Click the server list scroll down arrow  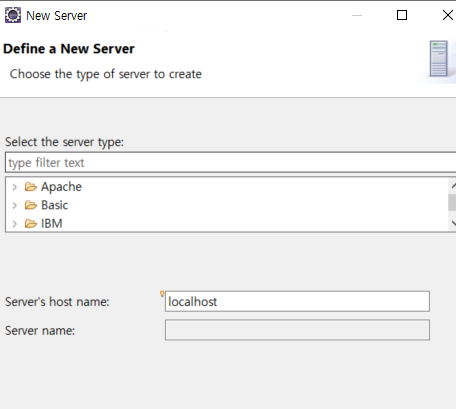(453, 223)
